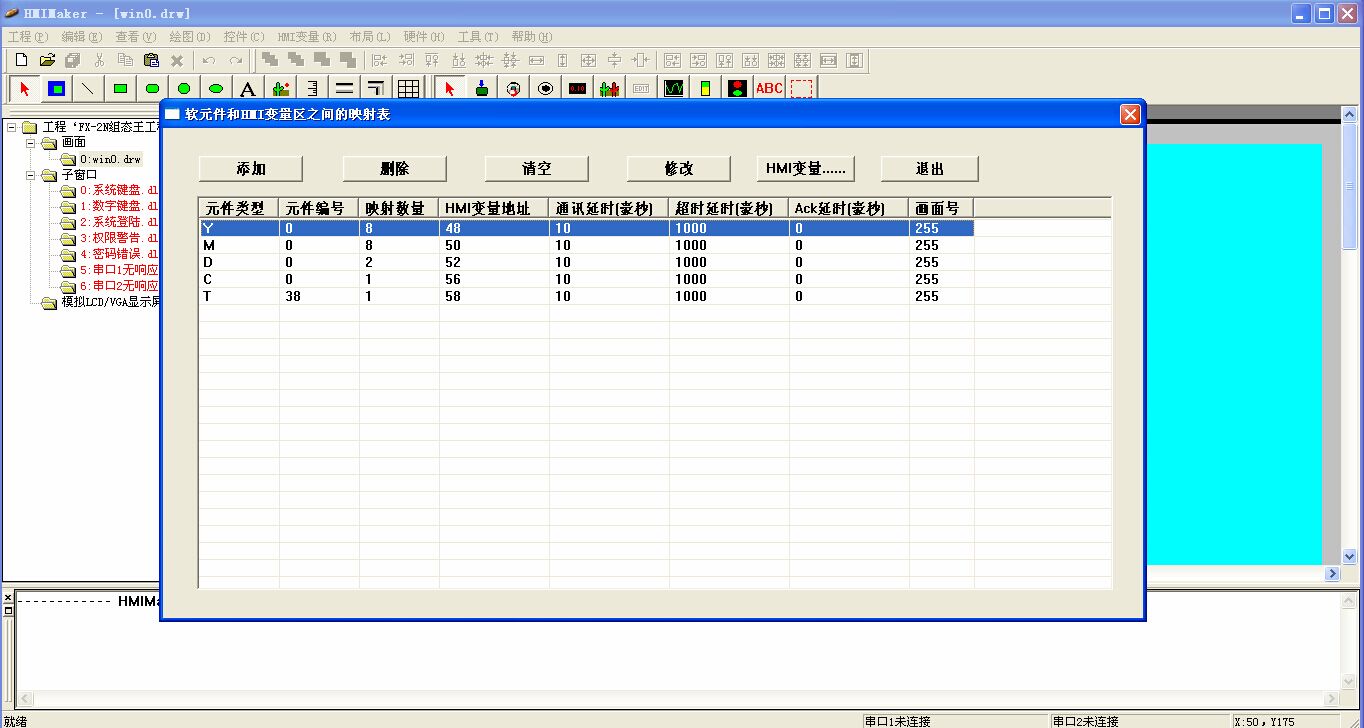
Task: Click the waveform trend chart control
Action: 674,88
